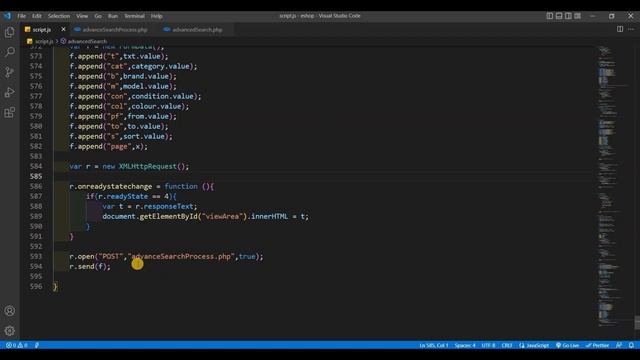This screenshot has height=360, width=640.
Task: Change indentation via Spaces: 4
Action: 465,345
